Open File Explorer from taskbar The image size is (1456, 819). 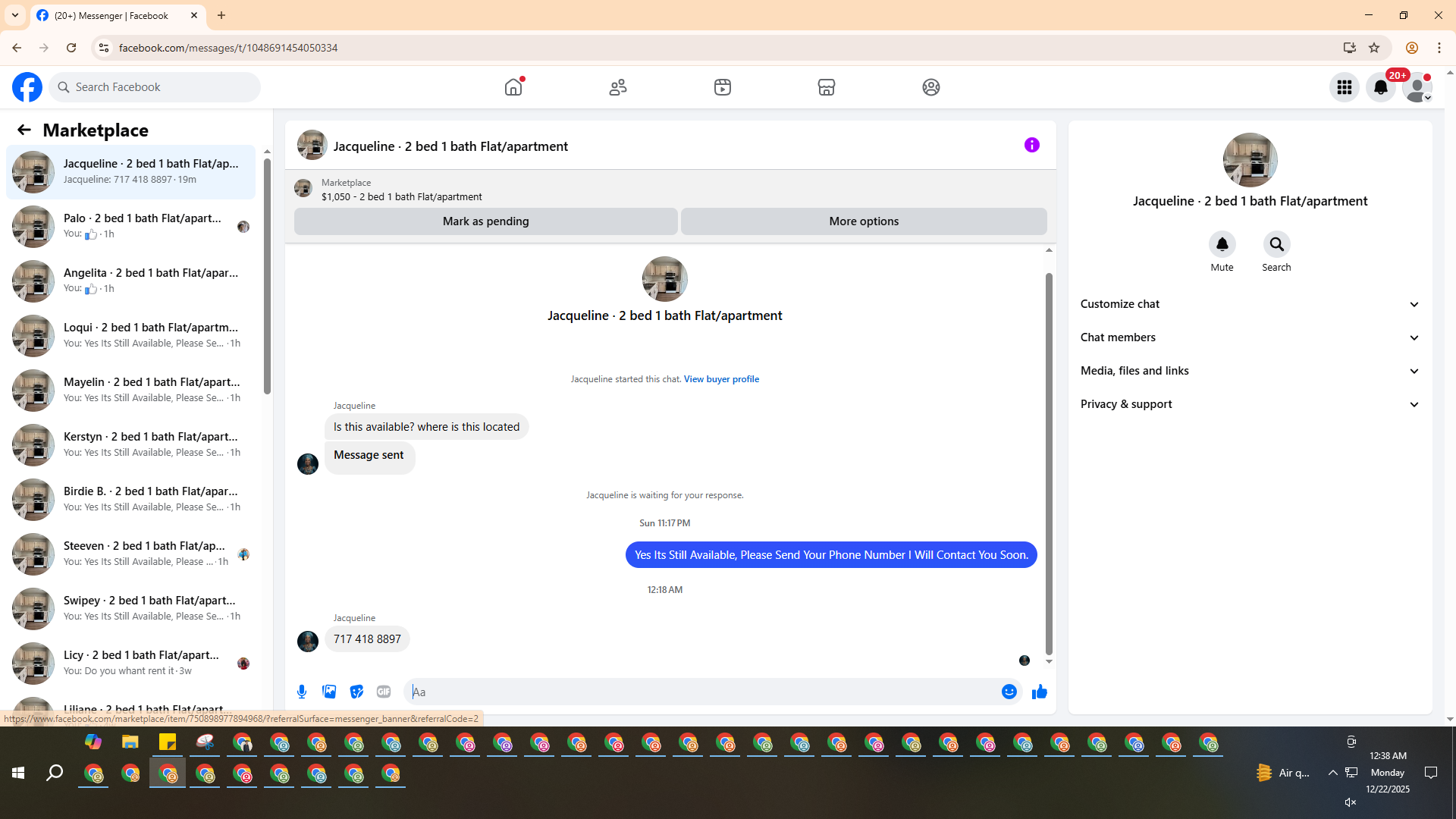pos(130,742)
